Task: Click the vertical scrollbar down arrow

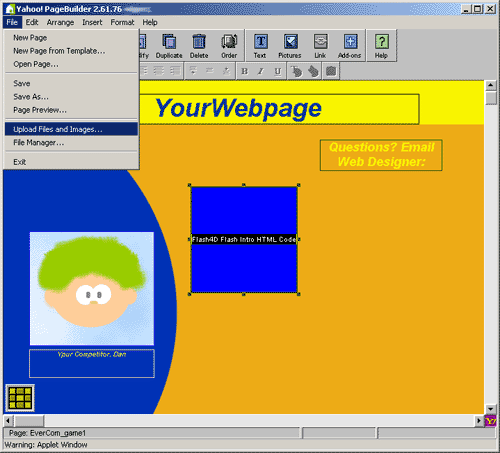Action: 490,408
